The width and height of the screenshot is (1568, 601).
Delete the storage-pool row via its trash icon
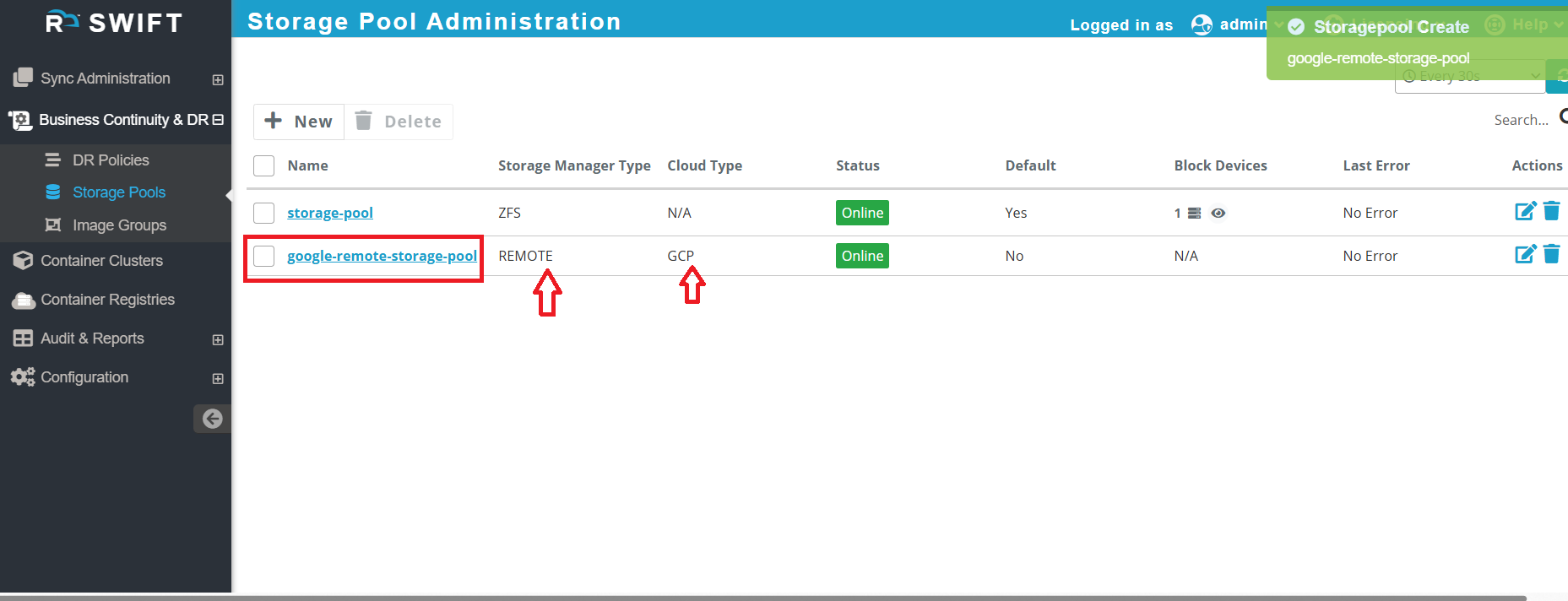coord(1552,211)
